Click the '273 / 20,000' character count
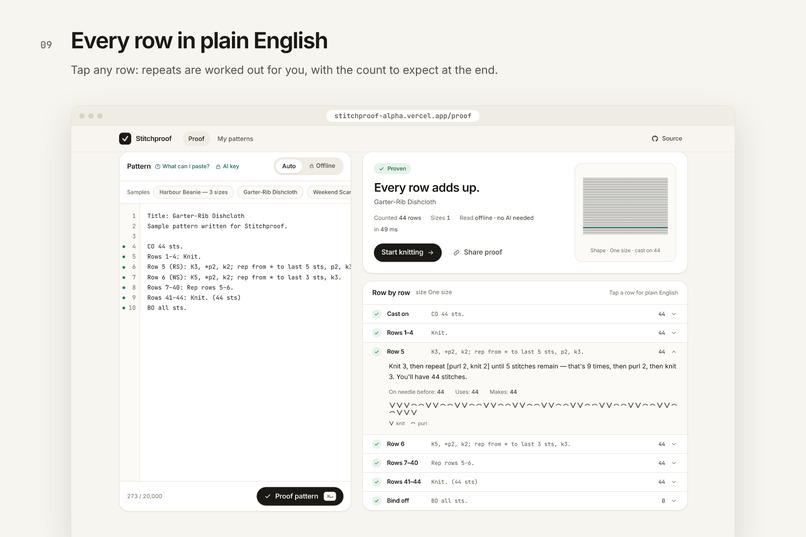 click(x=144, y=496)
